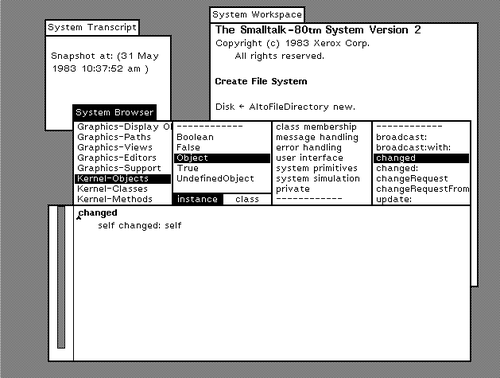Click 'Disk ← AltoFileDirectory new.' line
The height and width of the screenshot is (378, 500).
point(285,107)
